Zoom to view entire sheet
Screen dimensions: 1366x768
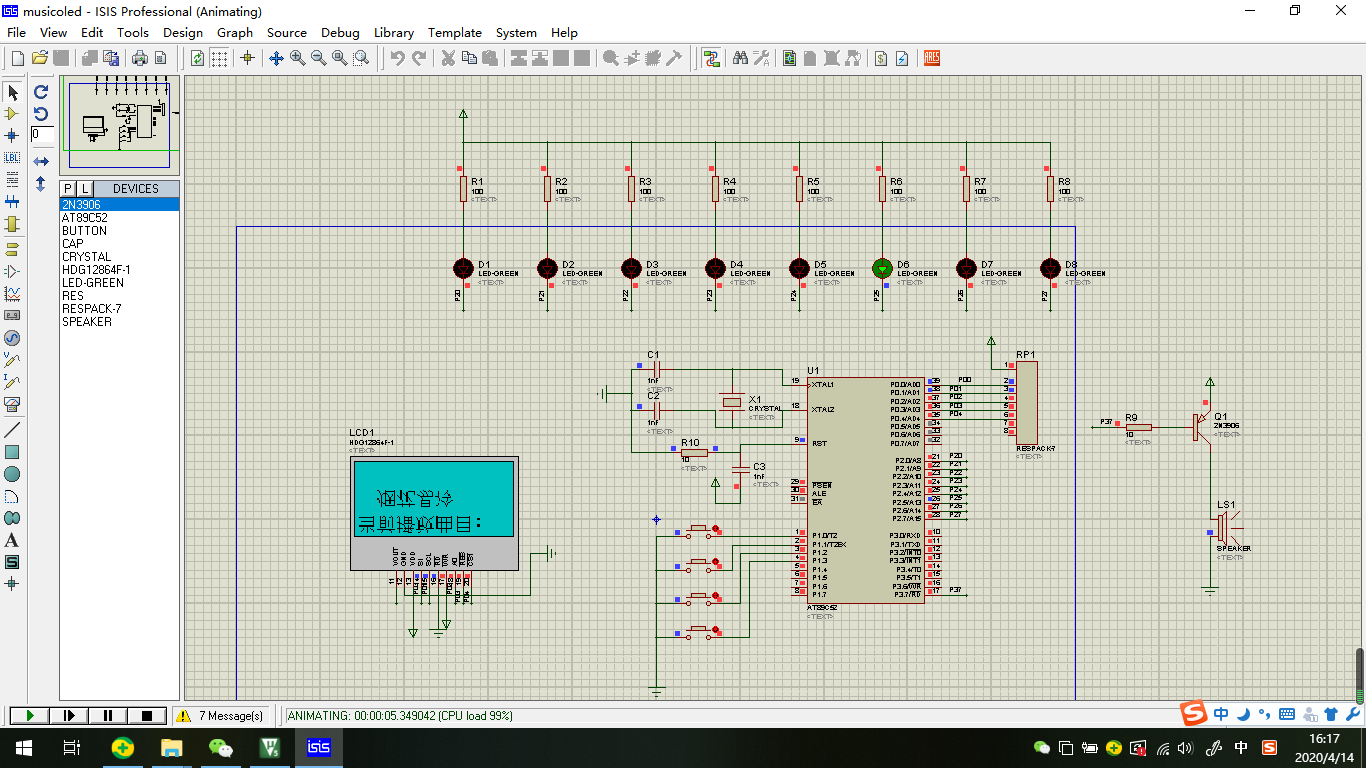pyautogui.click(x=340, y=58)
